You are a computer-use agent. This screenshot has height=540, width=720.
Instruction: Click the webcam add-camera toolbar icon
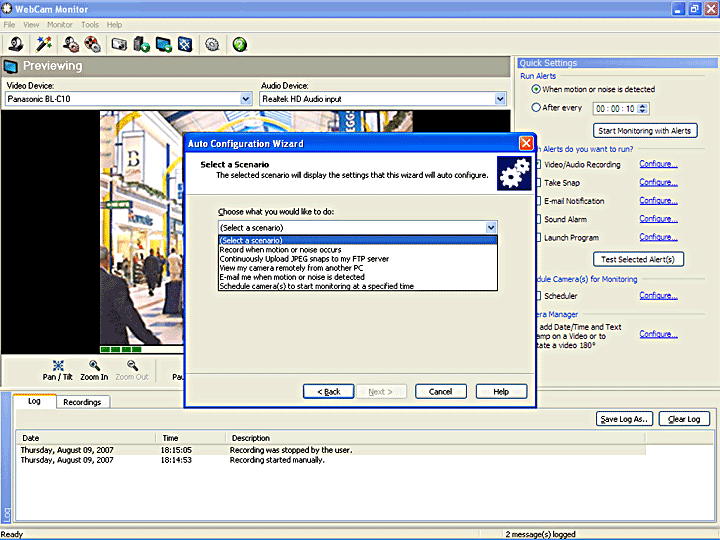(x=17, y=45)
